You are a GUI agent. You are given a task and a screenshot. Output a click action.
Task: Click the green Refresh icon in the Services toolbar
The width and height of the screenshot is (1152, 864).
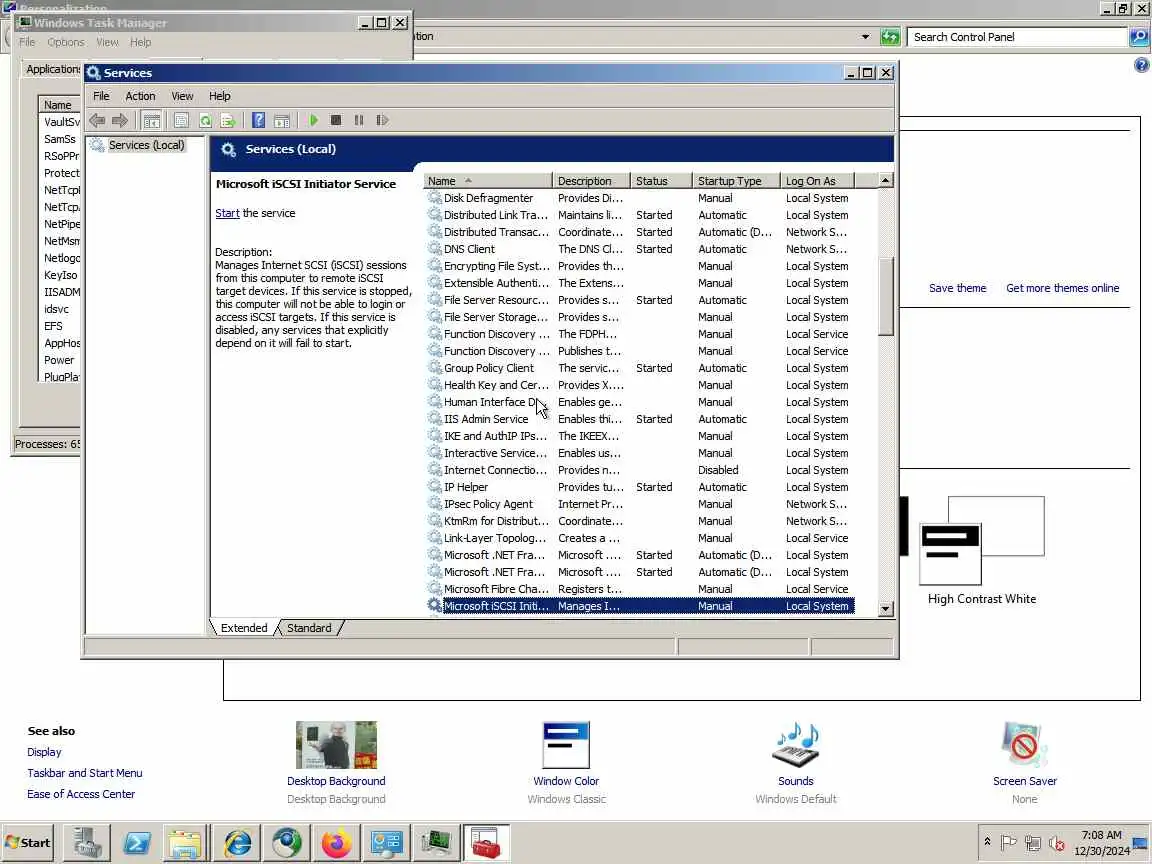tap(205, 120)
